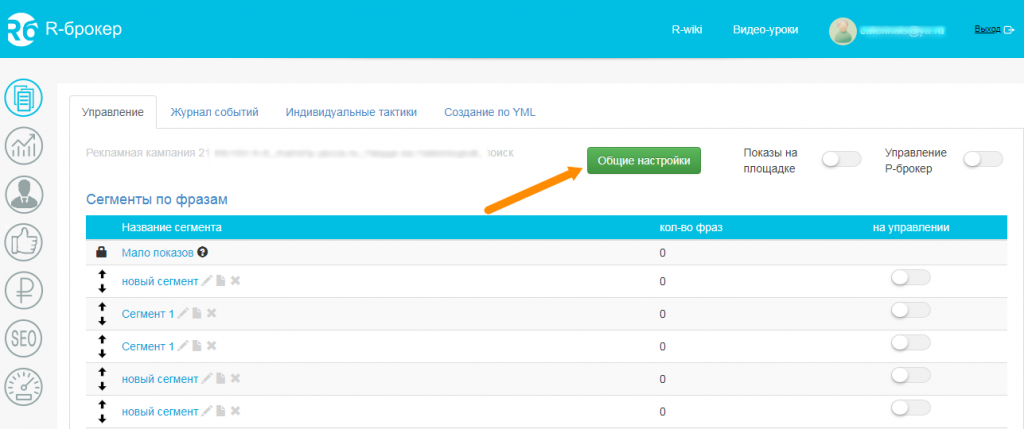This screenshot has width=1024, height=429.
Task: Edit the last новый сегмент via pencil icon
Action: 207,411
